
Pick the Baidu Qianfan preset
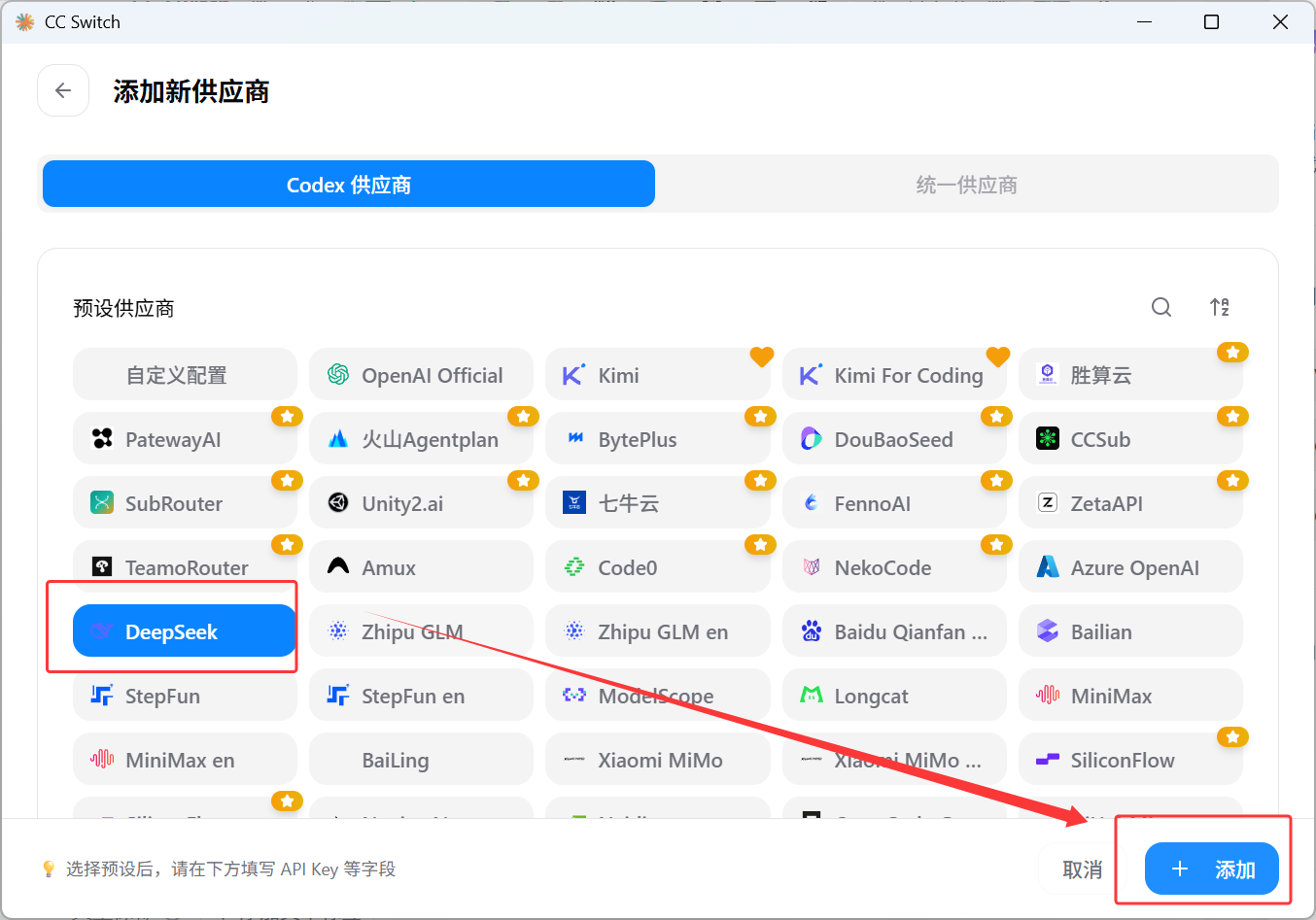coord(894,631)
